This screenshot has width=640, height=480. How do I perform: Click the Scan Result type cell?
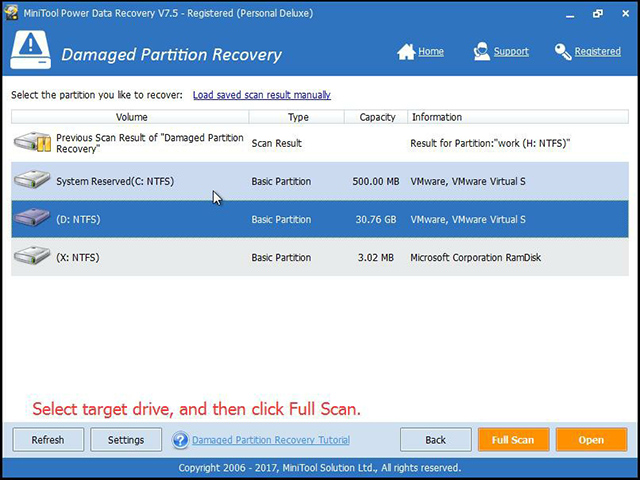(x=276, y=143)
